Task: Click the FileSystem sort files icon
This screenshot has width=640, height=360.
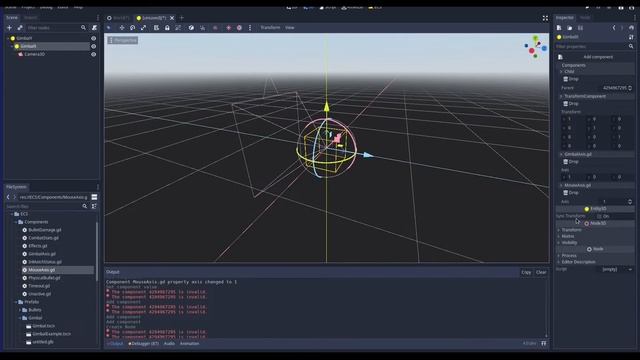Action: click(94, 206)
